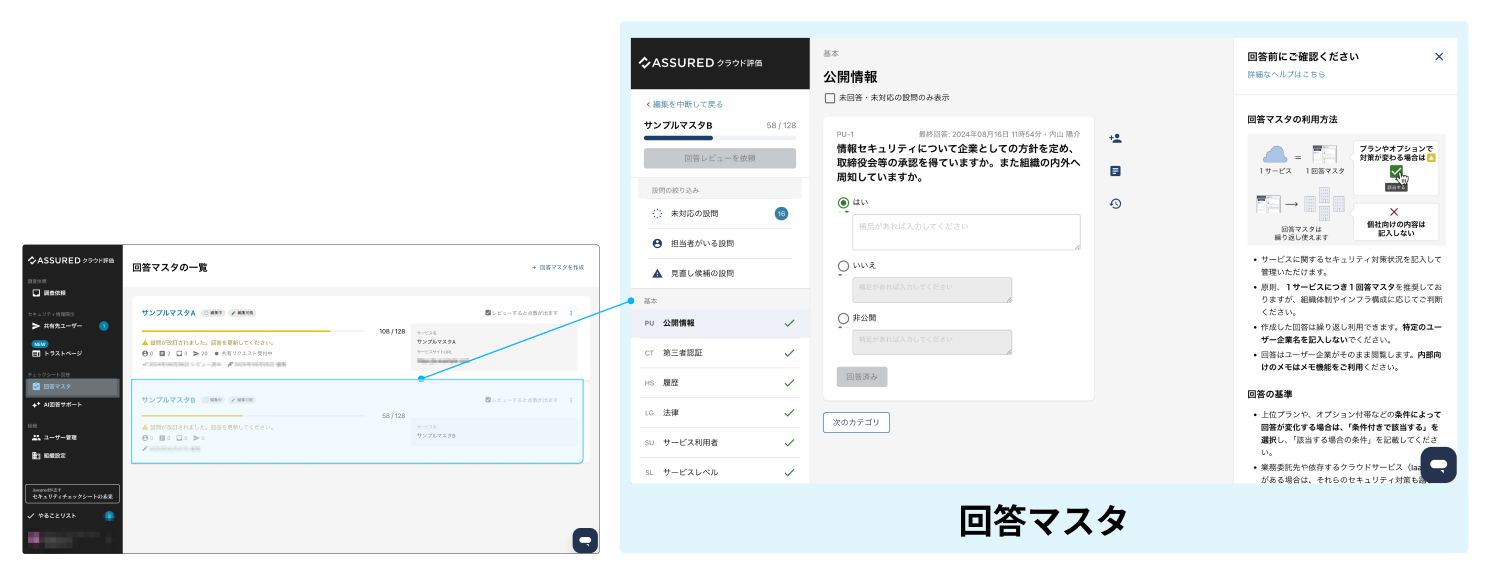
Task: Click the ASSURED logo in the editor sidebar
Action: coord(700,63)
